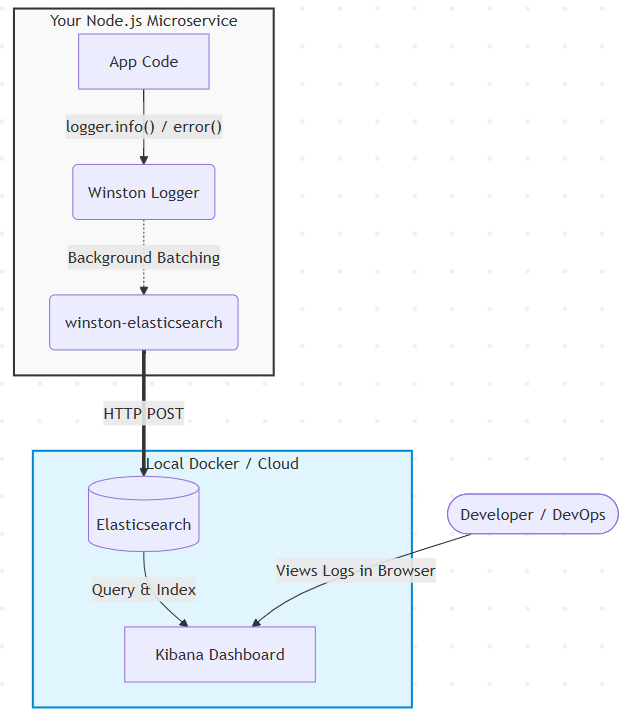Click the 'Your Node.js Microservice' group title
The image size is (625, 715).
coord(144,21)
